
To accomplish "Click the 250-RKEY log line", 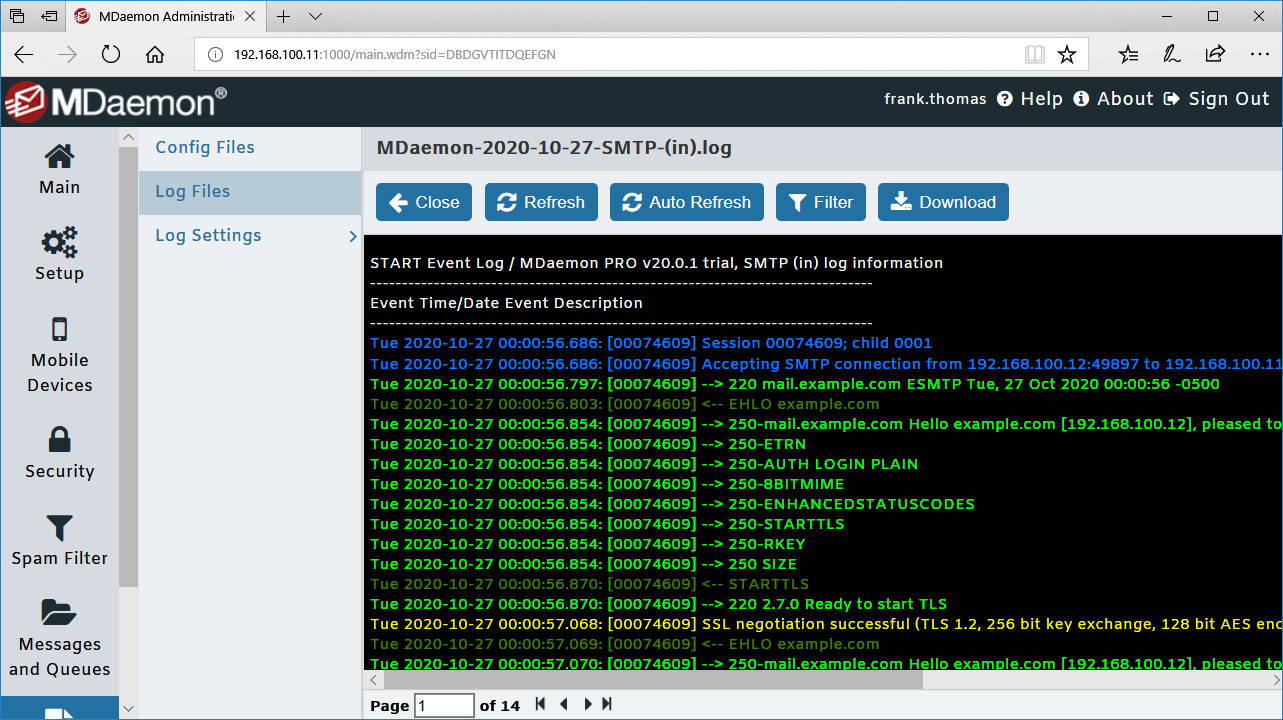I will coord(588,544).
